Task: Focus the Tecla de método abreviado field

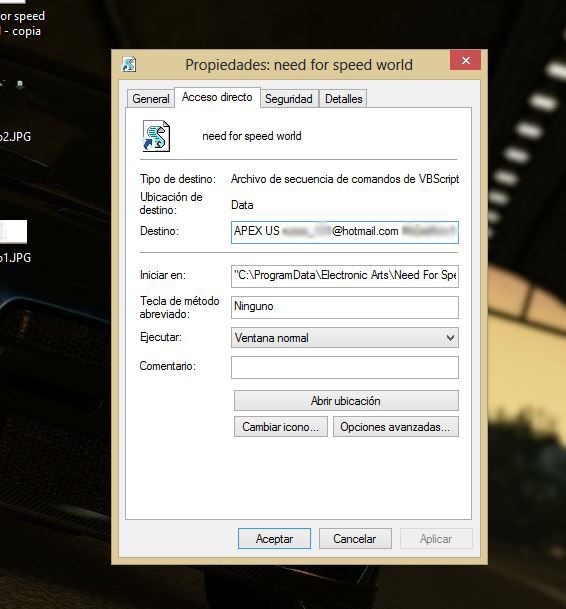Action: point(345,307)
